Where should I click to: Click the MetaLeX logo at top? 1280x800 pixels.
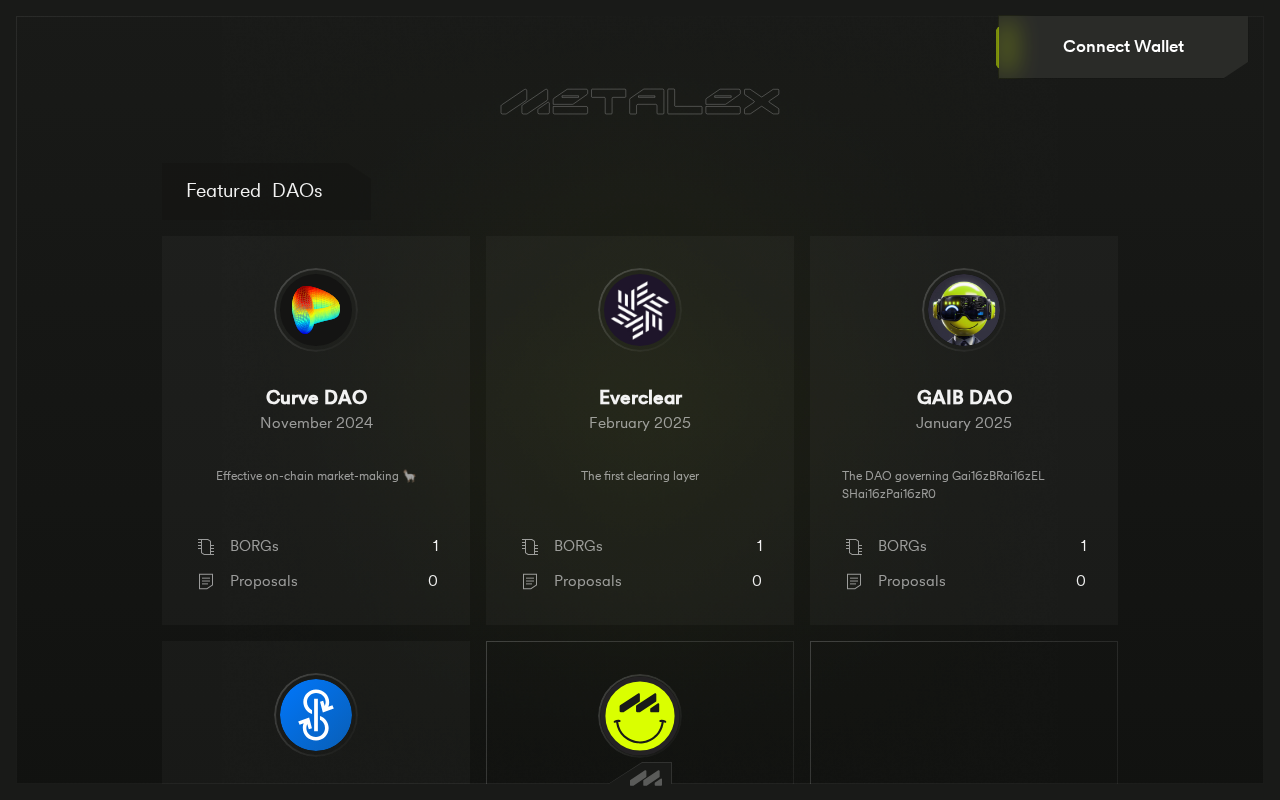tap(640, 102)
